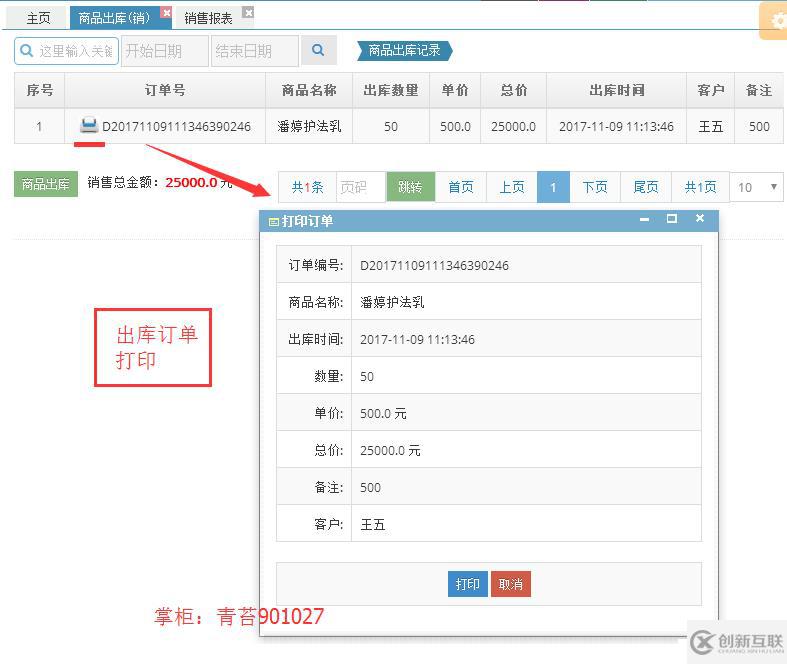Click 共1条 in the pagination bar
This screenshot has height=664, width=787.
coord(307,187)
